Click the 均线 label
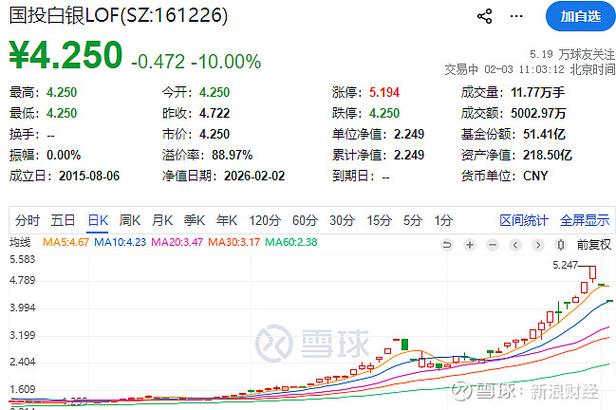The width and height of the screenshot is (616, 410). (x=20, y=242)
